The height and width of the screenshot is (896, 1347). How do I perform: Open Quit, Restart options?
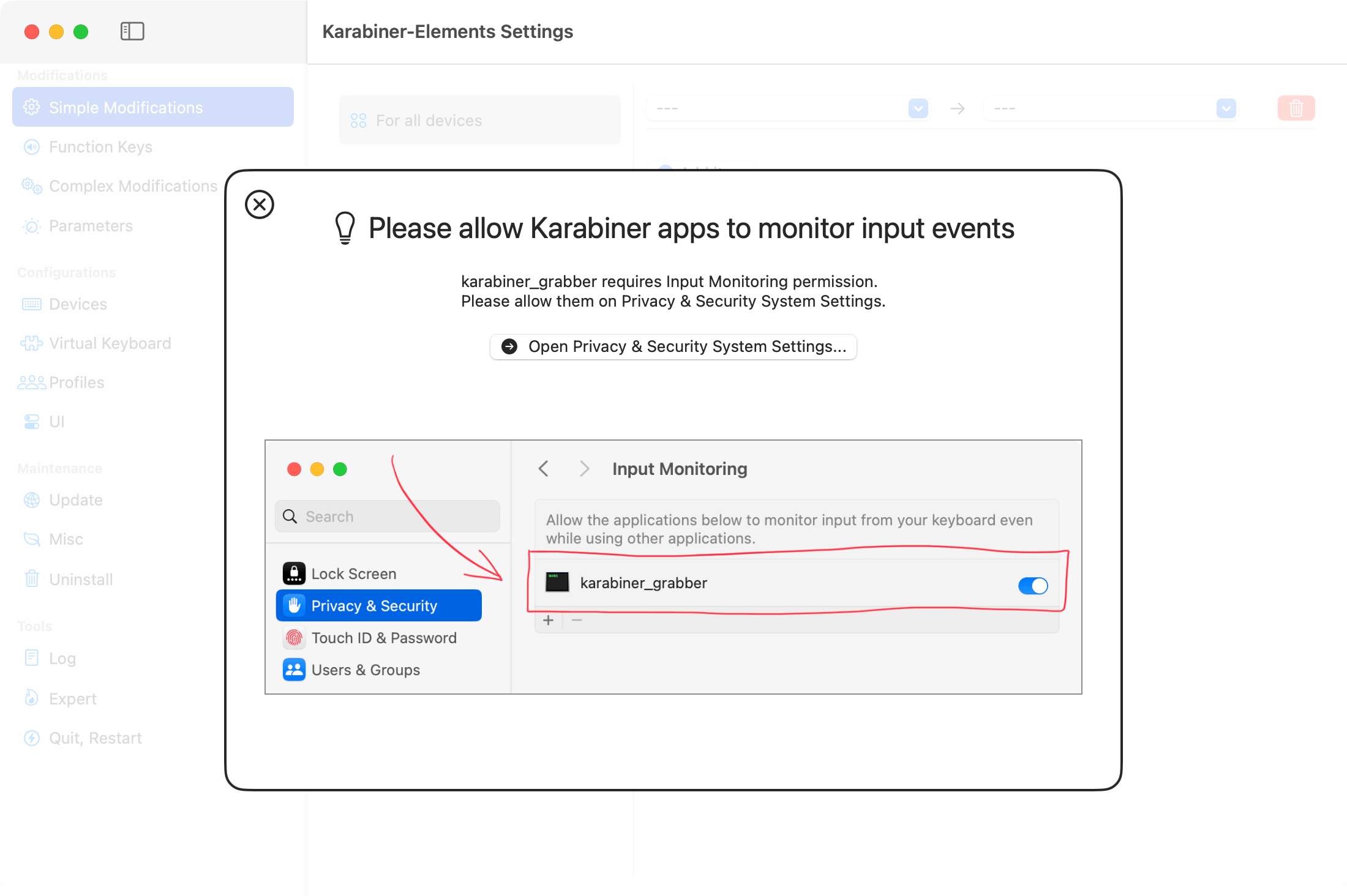coord(96,738)
